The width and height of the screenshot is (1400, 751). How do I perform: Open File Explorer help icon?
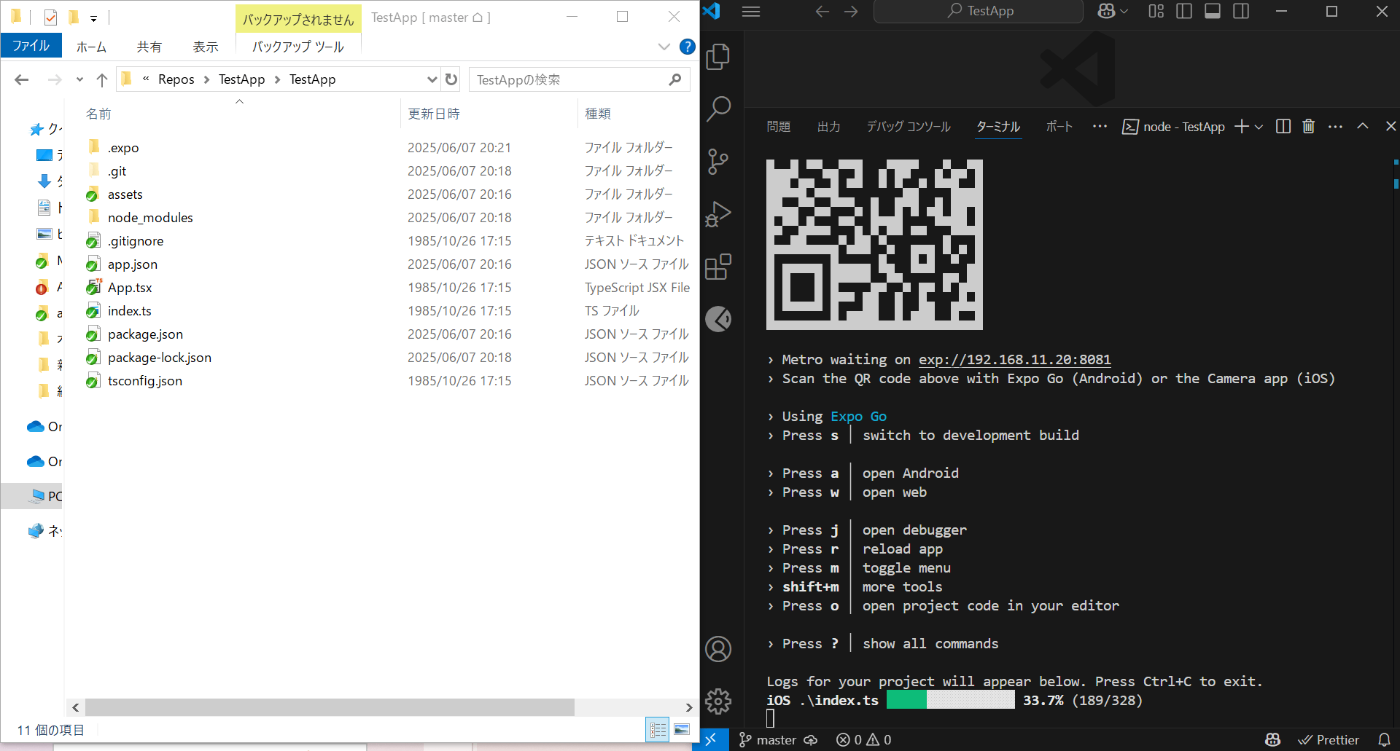[x=687, y=46]
